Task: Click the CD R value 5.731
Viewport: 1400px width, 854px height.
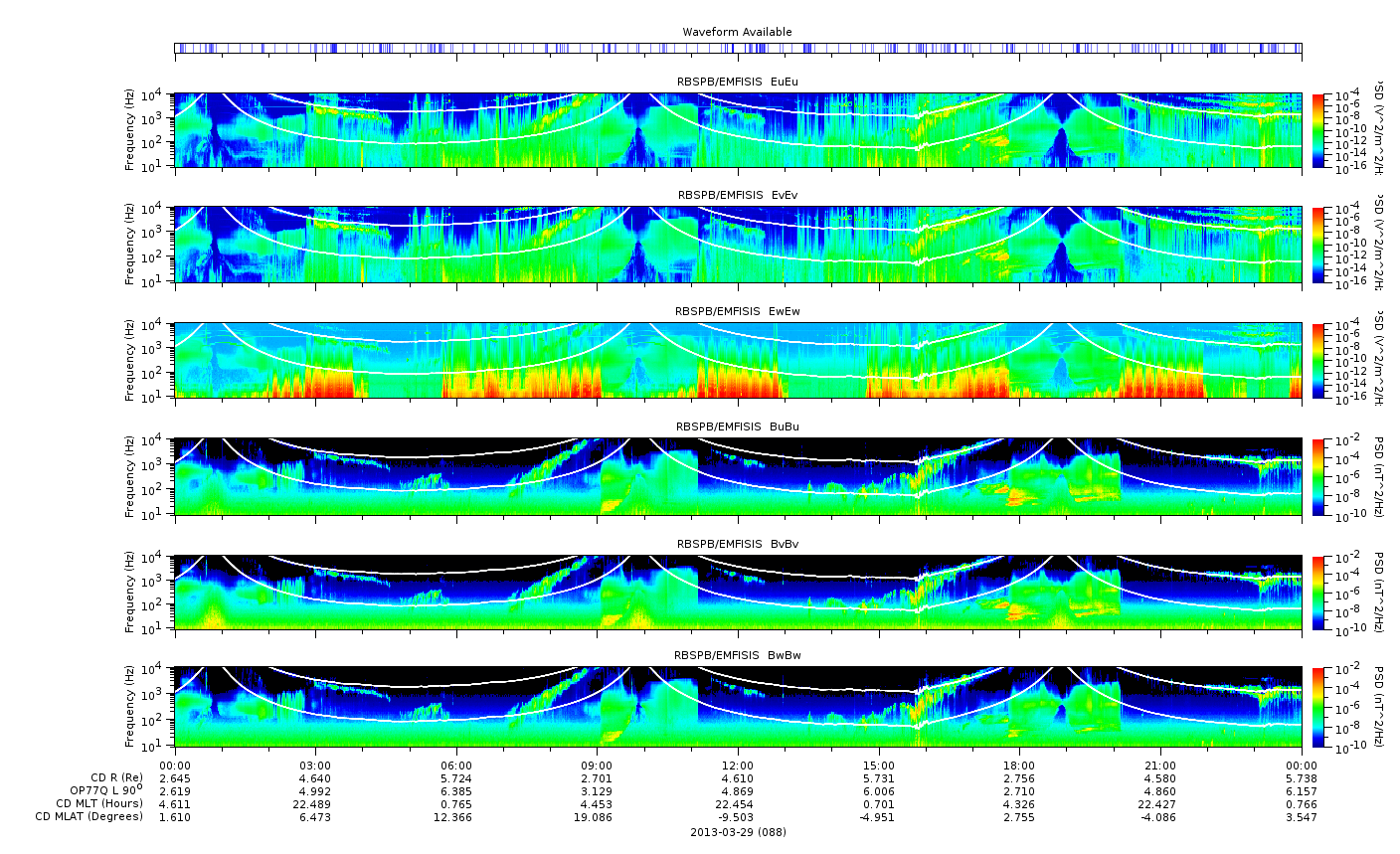Action: pyautogui.click(x=879, y=777)
